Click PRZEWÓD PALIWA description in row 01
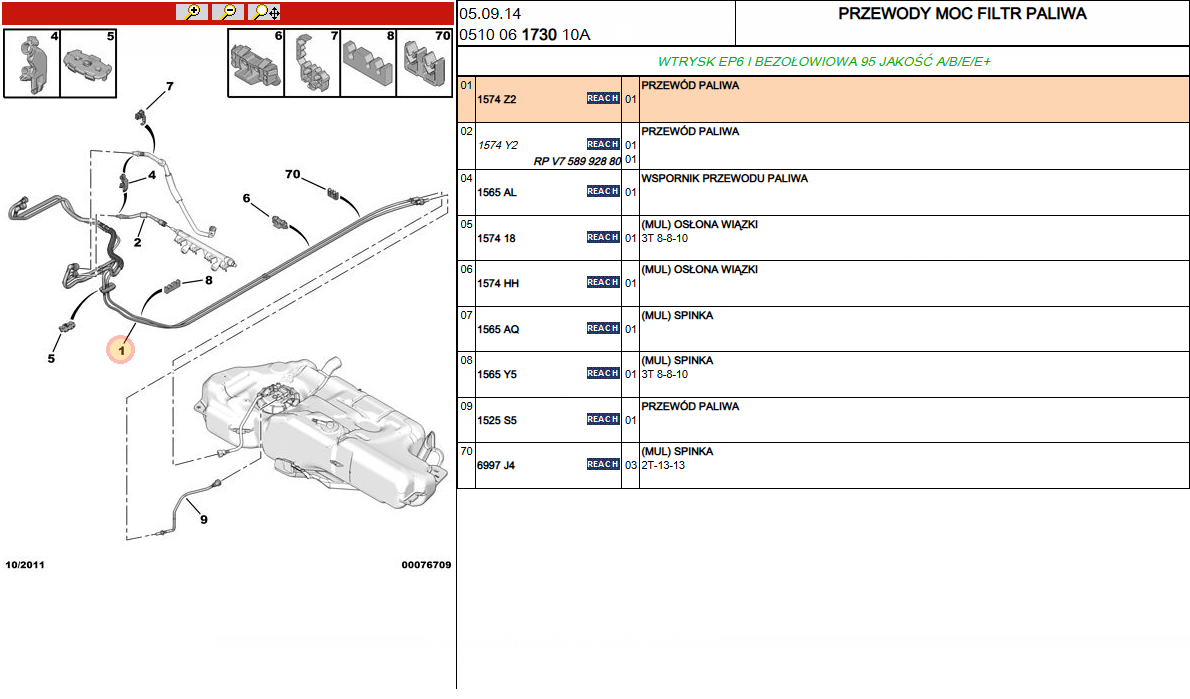1190x699 pixels. point(690,86)
